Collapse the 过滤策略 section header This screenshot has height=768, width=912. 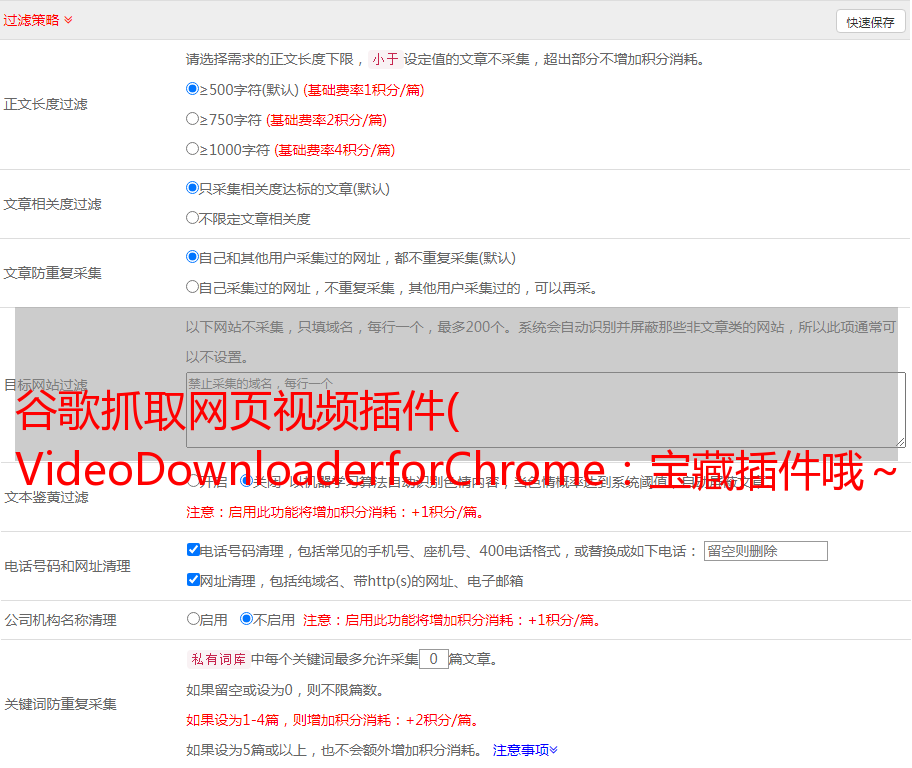[38, 20]
